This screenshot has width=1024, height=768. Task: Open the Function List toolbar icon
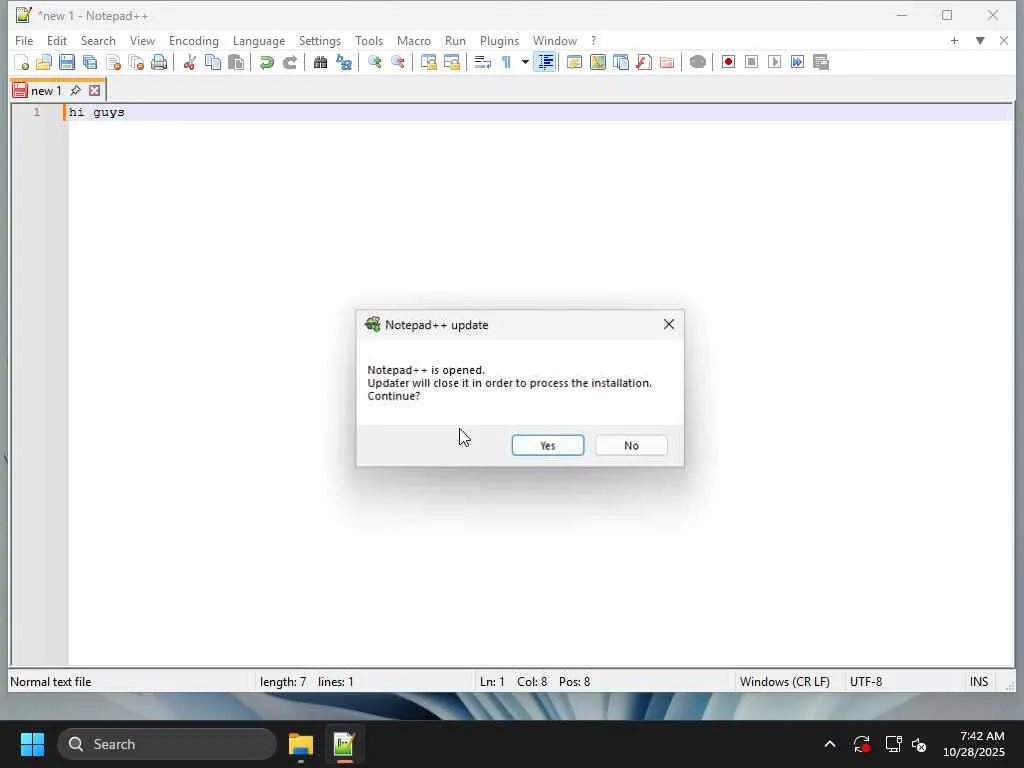click(x=644, y=62)
